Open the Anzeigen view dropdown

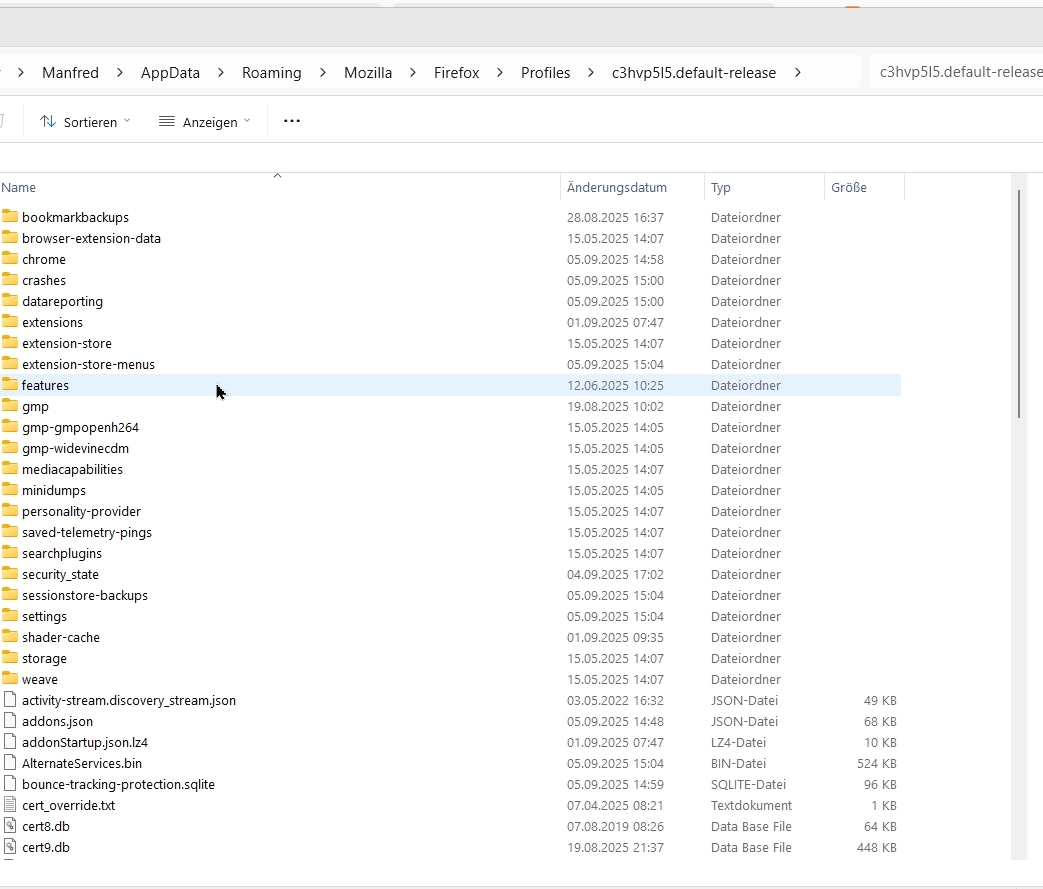[205, 122]
